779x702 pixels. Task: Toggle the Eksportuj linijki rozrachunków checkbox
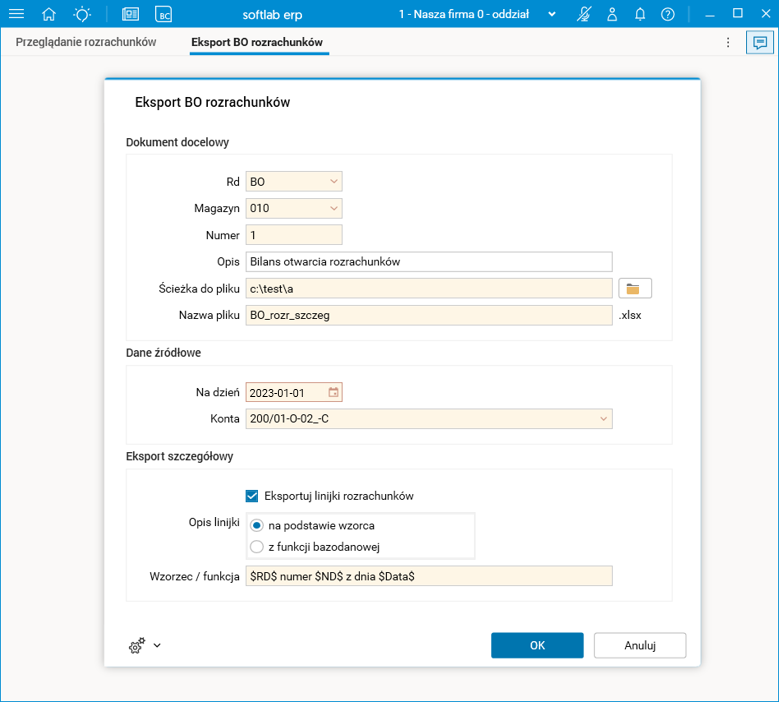[x=252, y=495]
